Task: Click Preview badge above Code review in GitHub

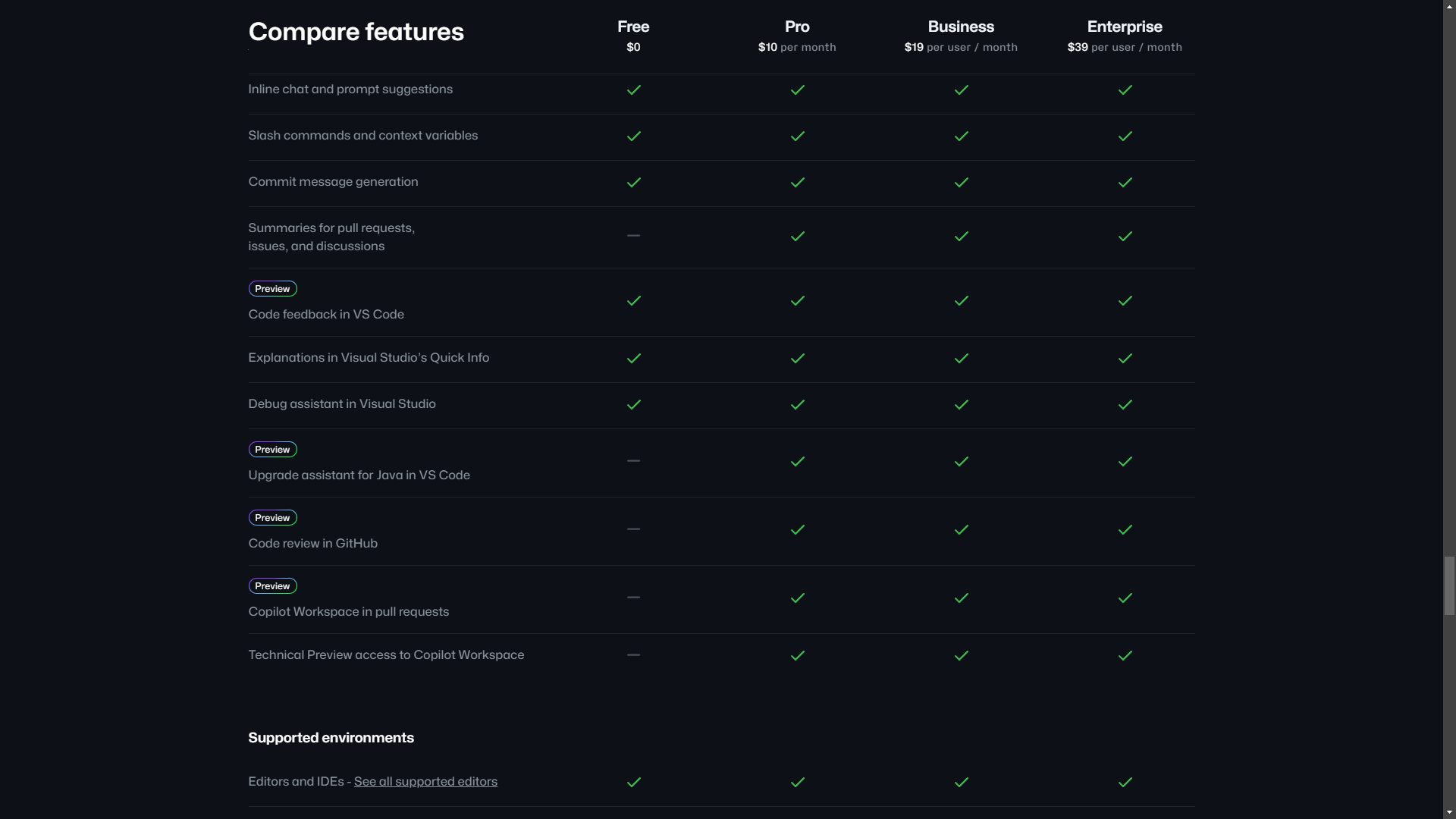Action: pyautogui.click(x=272, y=518)
